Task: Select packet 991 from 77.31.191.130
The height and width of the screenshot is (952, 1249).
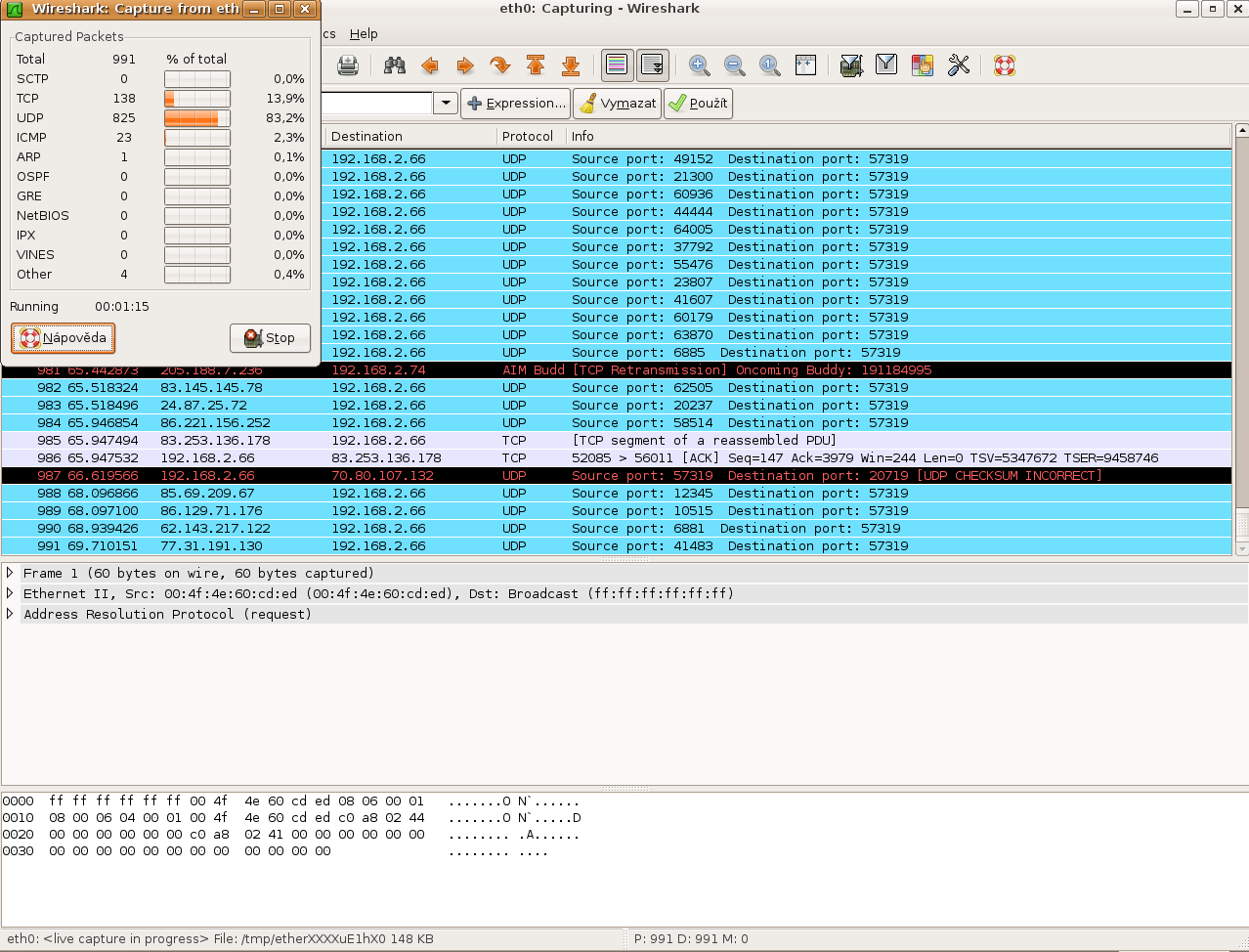Action: pyautogui.click(x=617, y=546)
